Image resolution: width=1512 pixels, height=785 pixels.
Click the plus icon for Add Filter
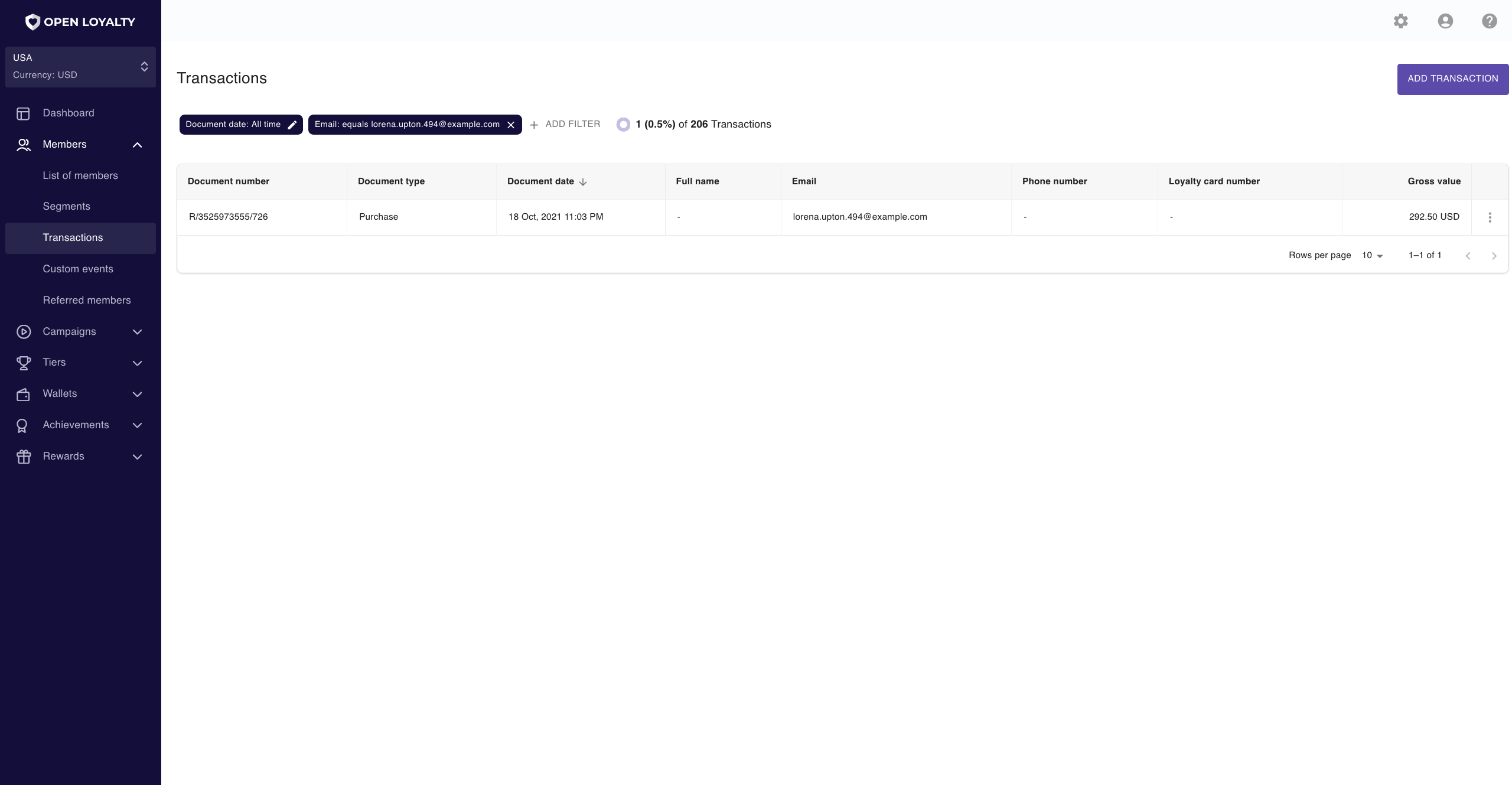pos(534,125)
